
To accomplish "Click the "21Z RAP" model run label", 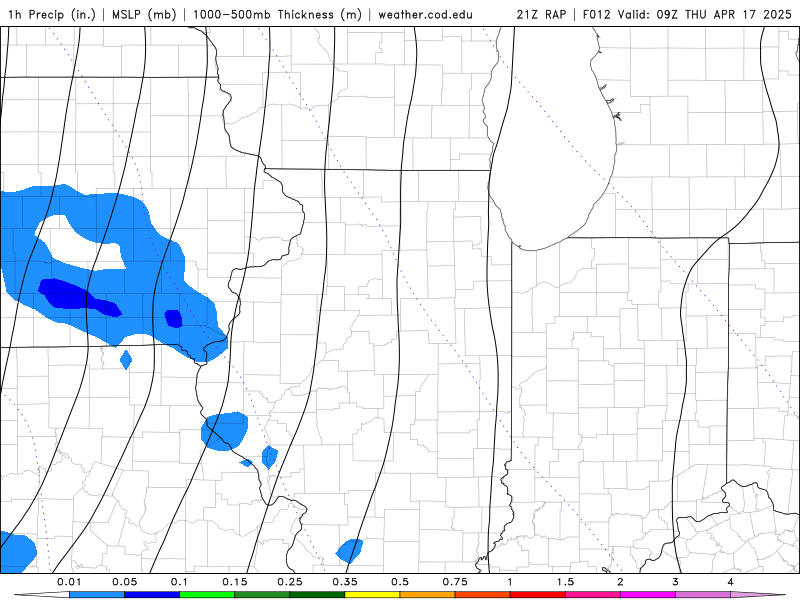I will (x=541, y=14).
